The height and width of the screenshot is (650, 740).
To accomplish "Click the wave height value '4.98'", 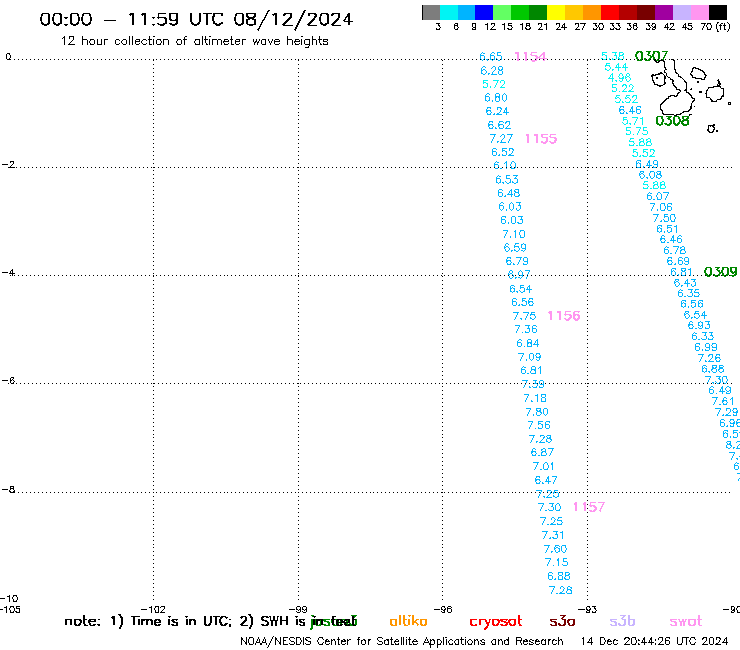I will click(x=619, y=77).
